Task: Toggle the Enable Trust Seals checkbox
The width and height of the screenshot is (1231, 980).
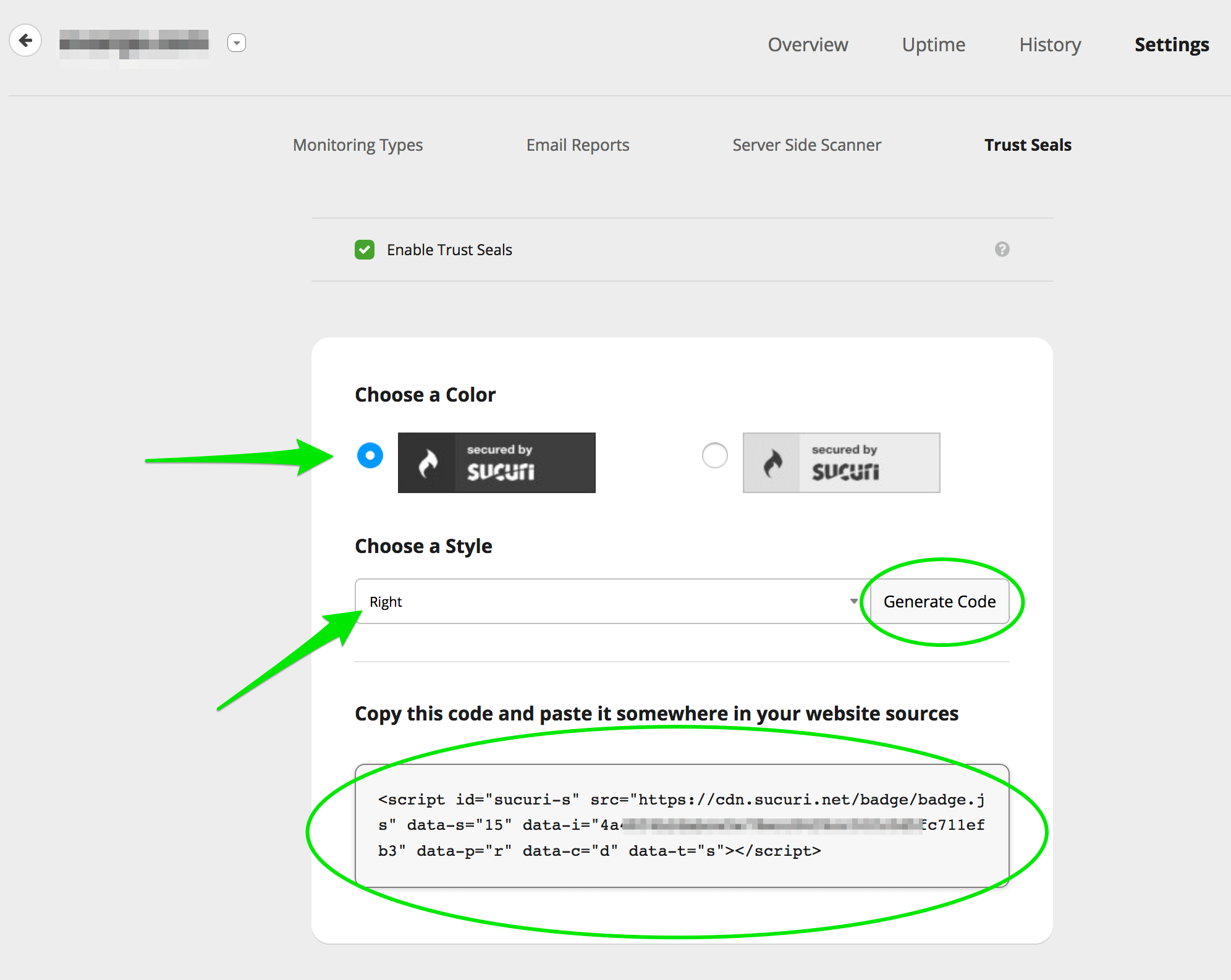Action: click(x=365, y=250)
